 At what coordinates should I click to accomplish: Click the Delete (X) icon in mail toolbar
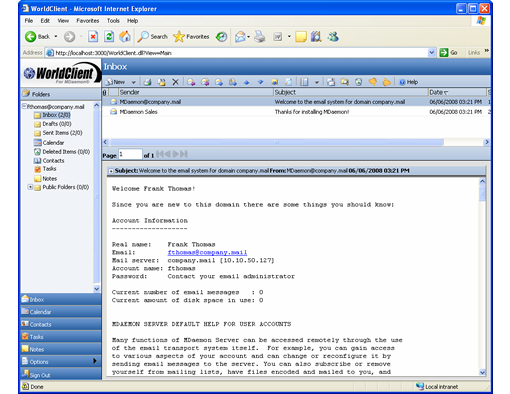[x=175, y=82]
